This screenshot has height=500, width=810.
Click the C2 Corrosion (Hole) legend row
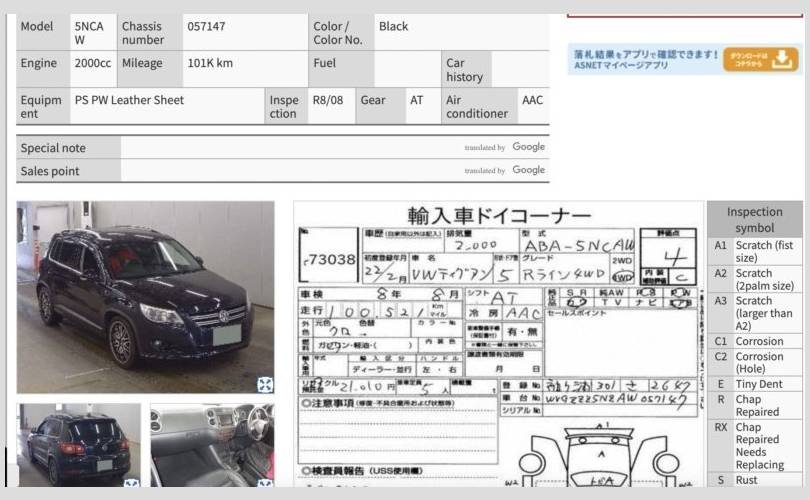[755, 363]
